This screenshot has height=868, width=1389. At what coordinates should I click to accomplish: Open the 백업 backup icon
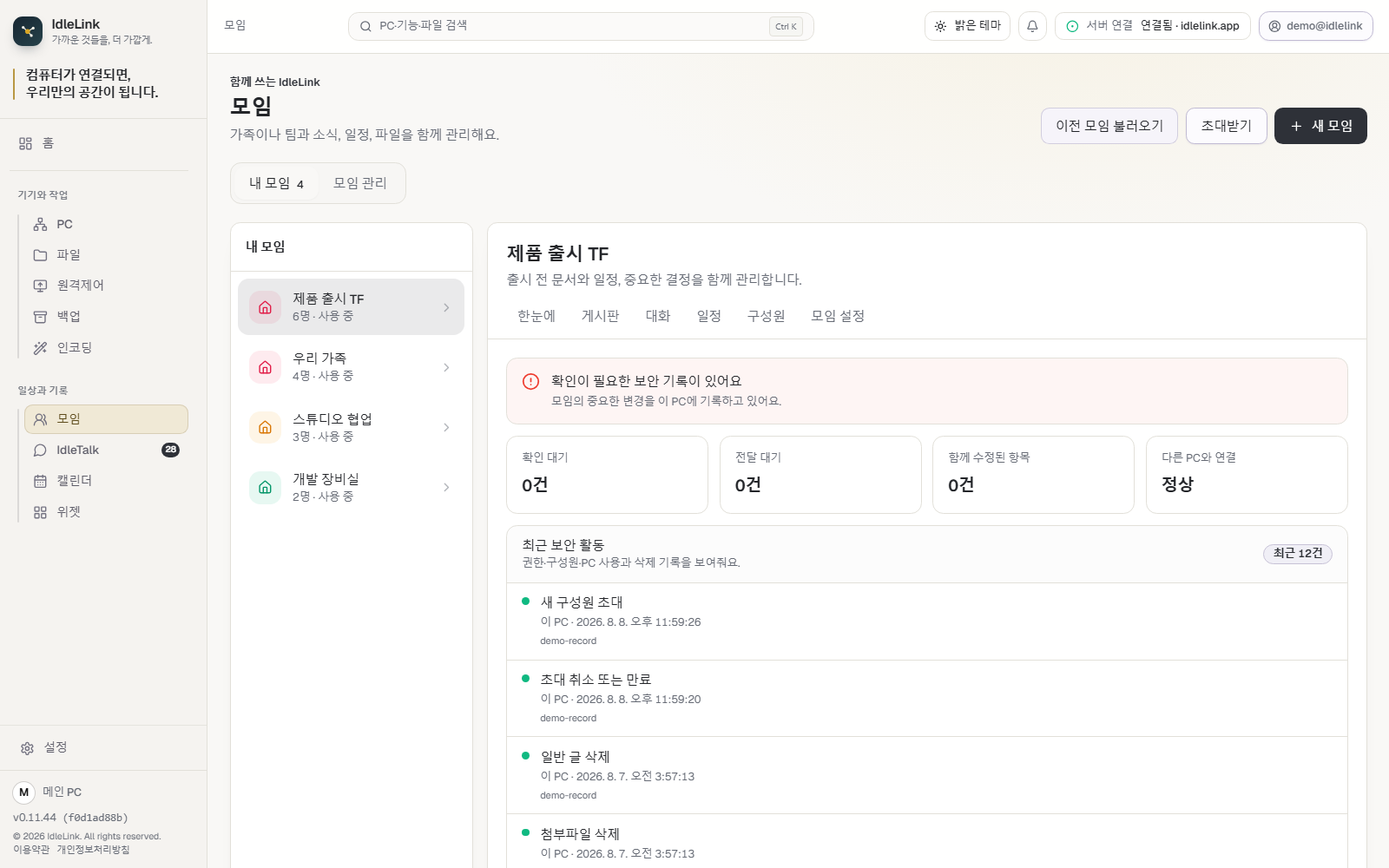tap(40, 317)
